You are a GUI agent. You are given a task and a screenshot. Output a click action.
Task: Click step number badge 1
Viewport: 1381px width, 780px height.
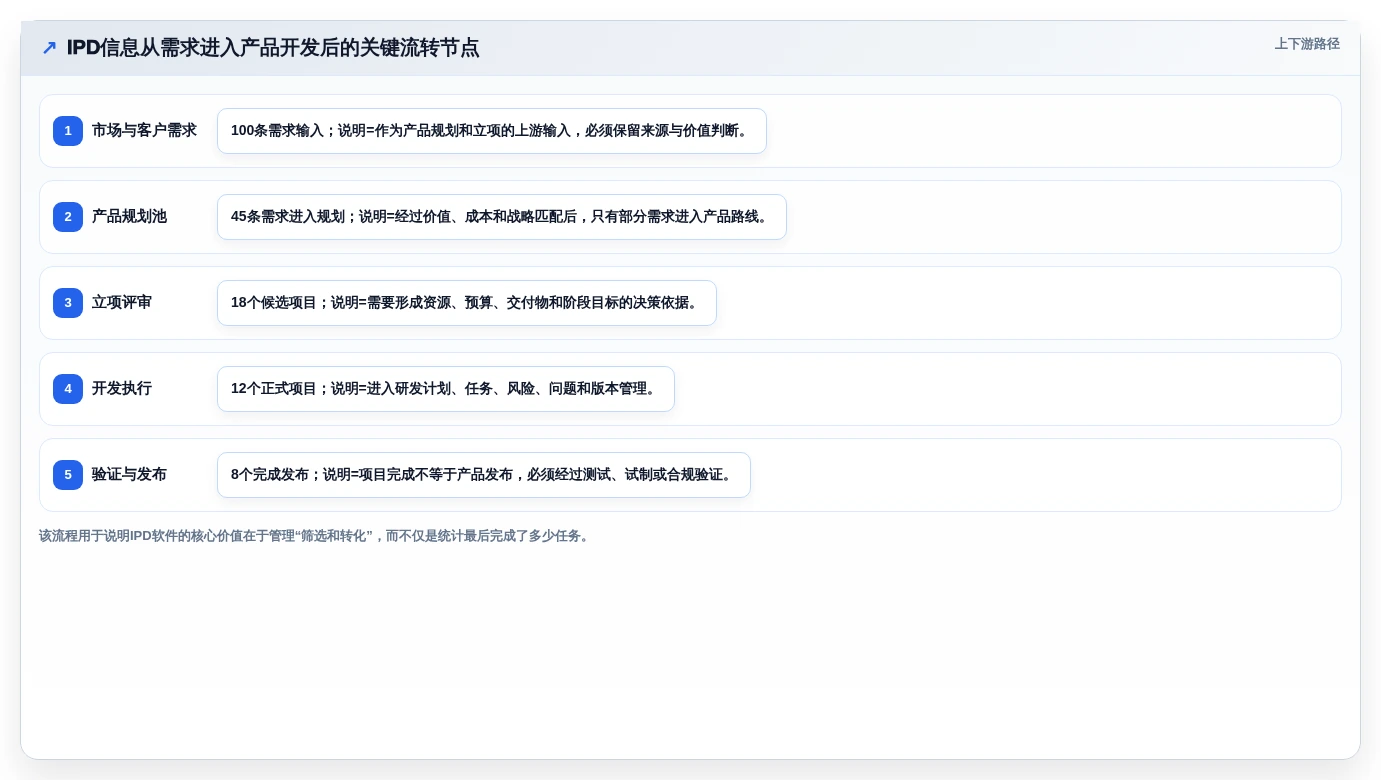tap(68, 131)
